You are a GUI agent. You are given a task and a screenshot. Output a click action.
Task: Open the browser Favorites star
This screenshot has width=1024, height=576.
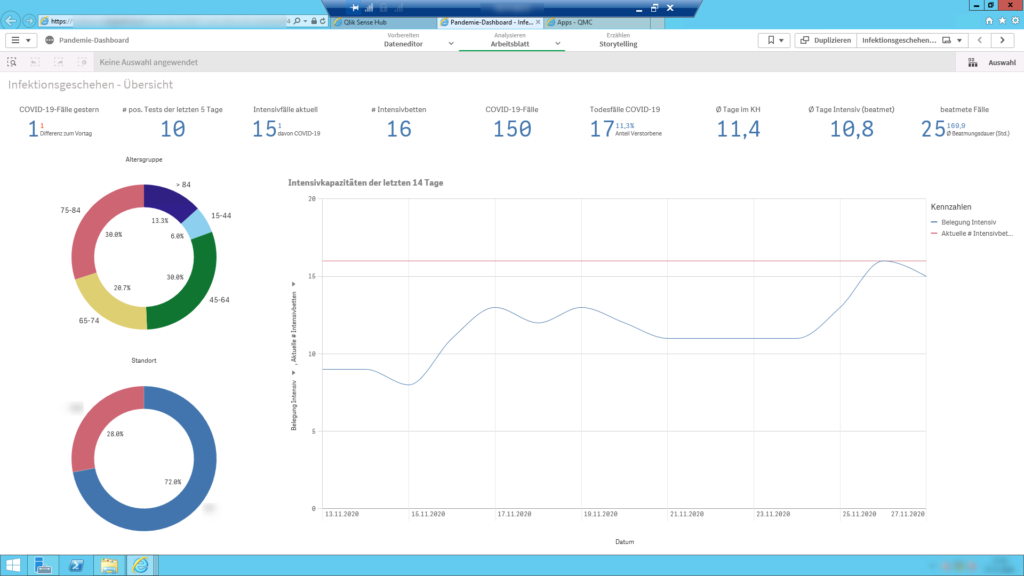(1002, 21)
